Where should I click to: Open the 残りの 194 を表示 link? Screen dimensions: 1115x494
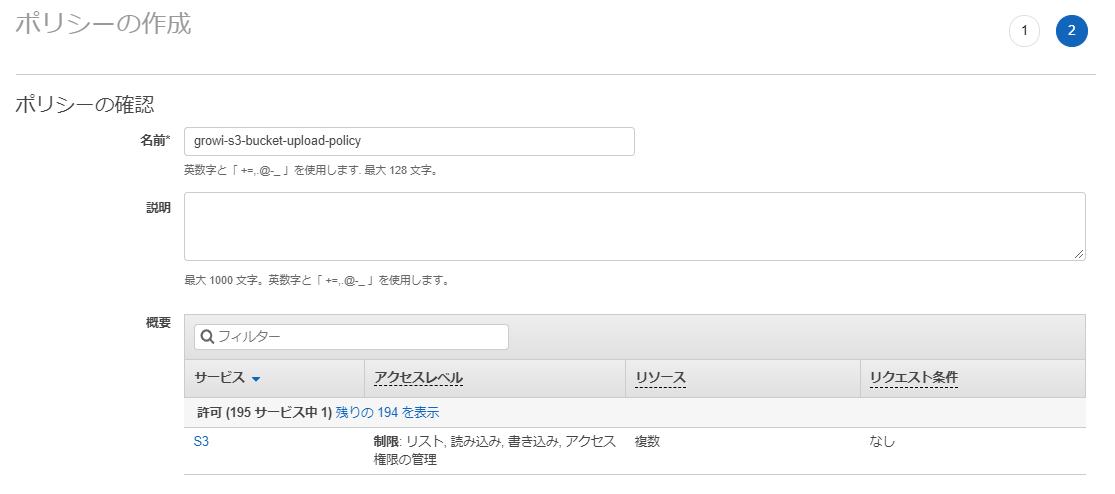pos(387,412)
